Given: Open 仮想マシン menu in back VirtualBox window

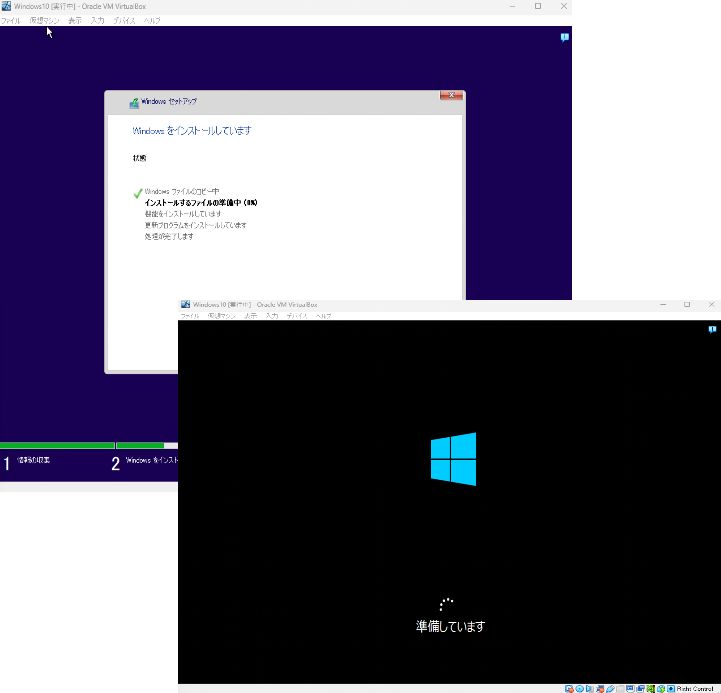Looking at the screenshot, I should tap(44, 21).
